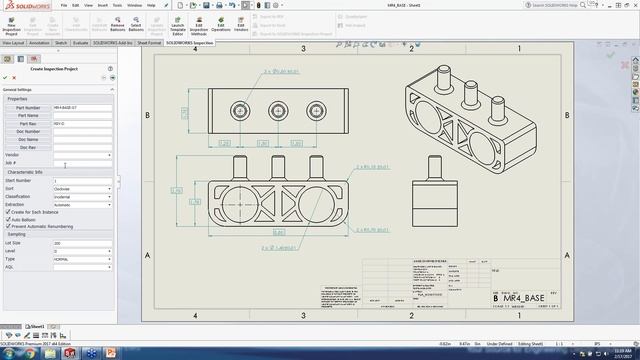Open the View menu
The height and width of the screenshot is (360, 640).
point(89,5)
